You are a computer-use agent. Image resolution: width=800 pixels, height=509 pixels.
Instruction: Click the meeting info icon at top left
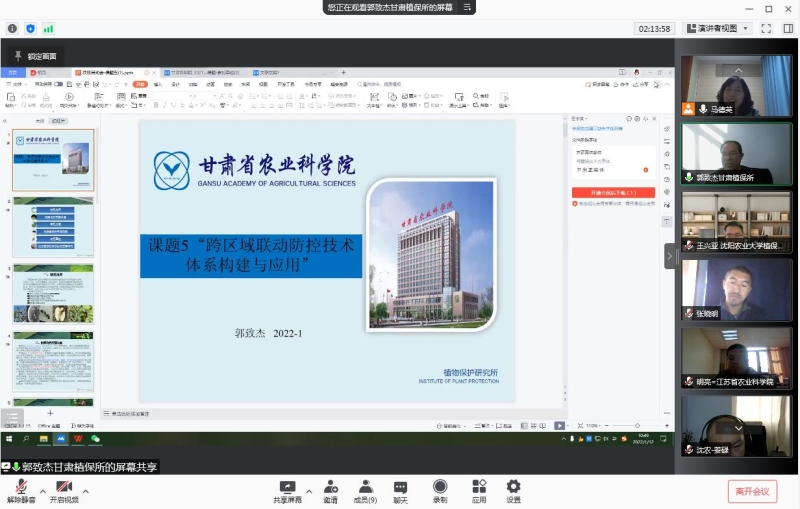[12, 29]
